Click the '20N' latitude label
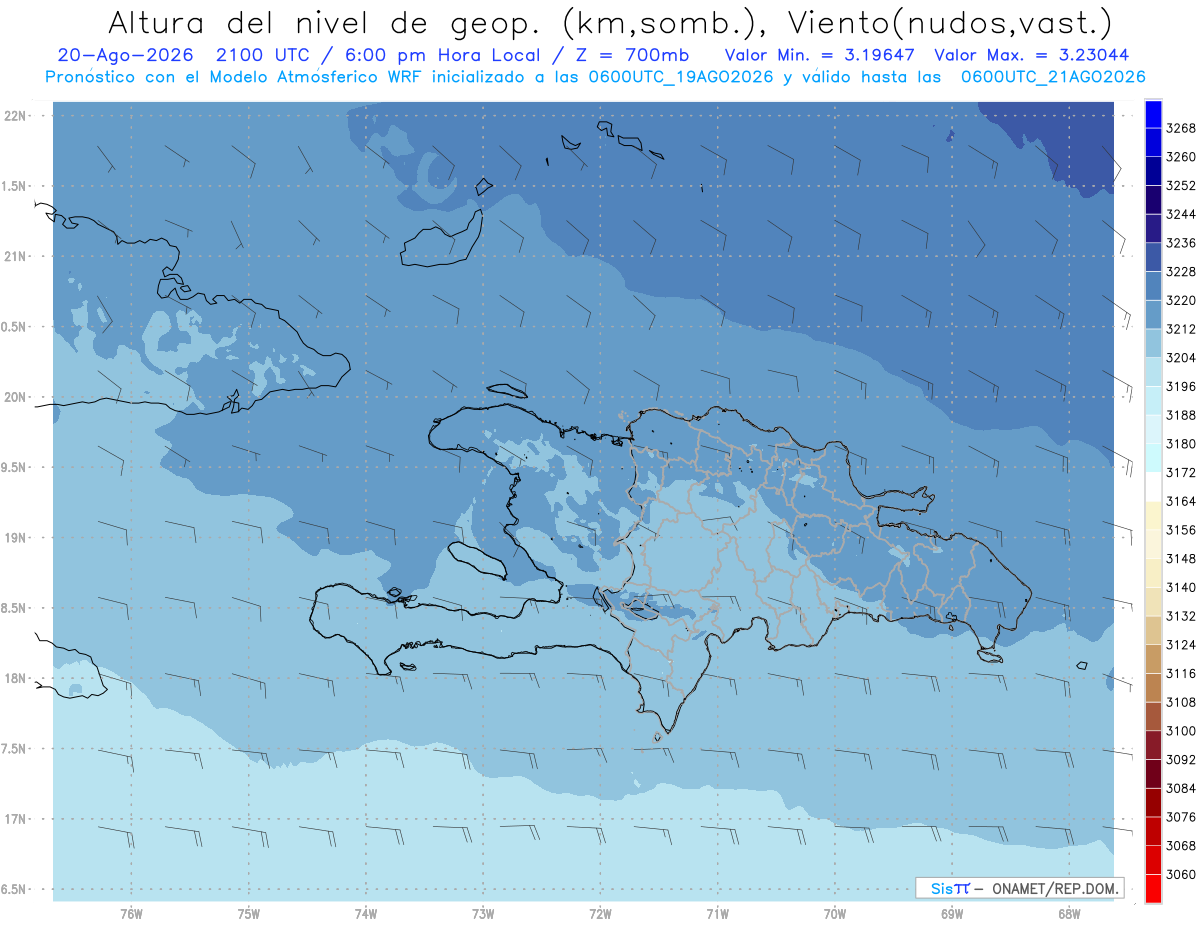The image size is (1200, 927). [17, 397]
